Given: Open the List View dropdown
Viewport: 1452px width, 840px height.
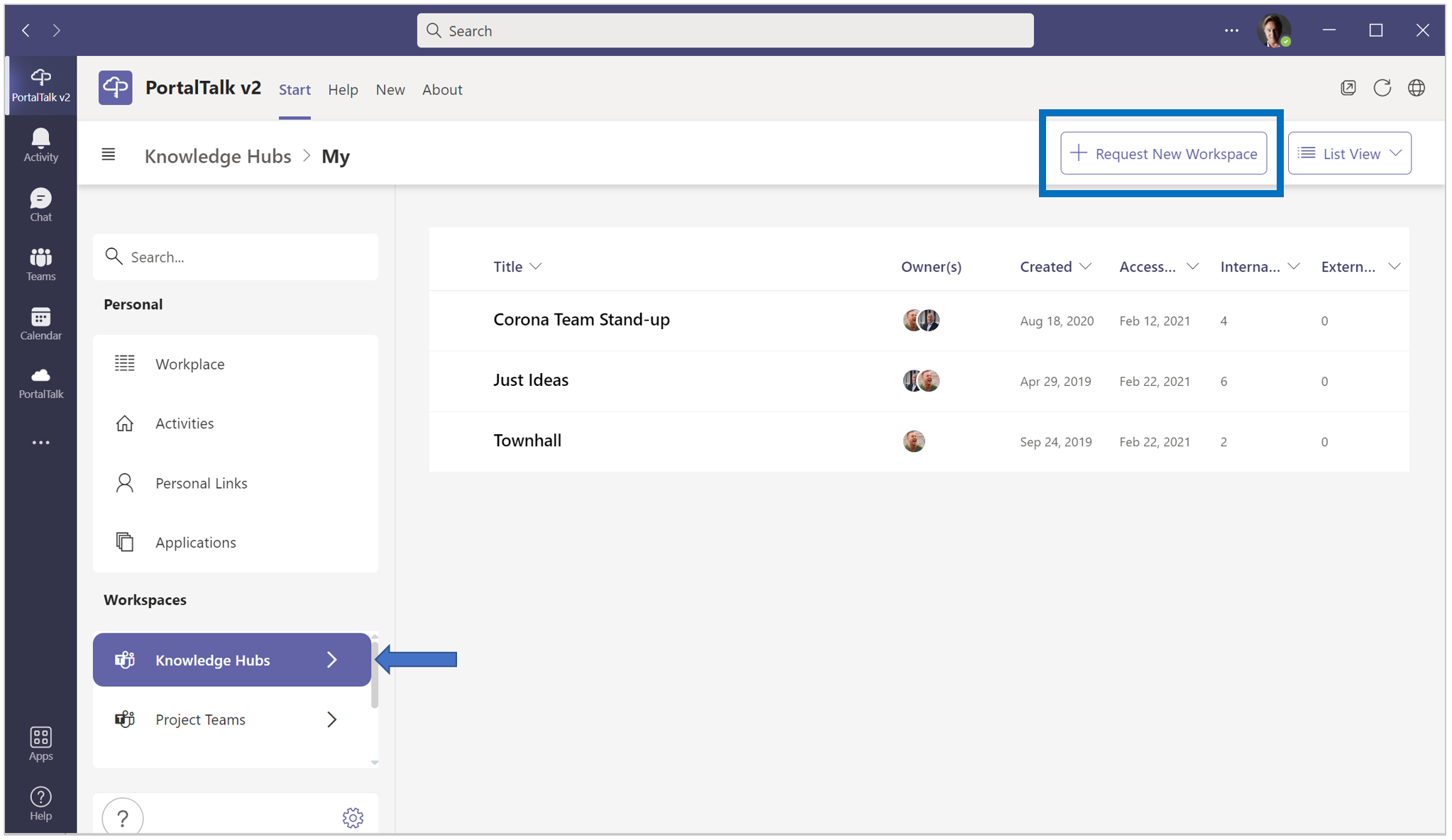Looking at the screenshot, I should tap(1349, 153).
